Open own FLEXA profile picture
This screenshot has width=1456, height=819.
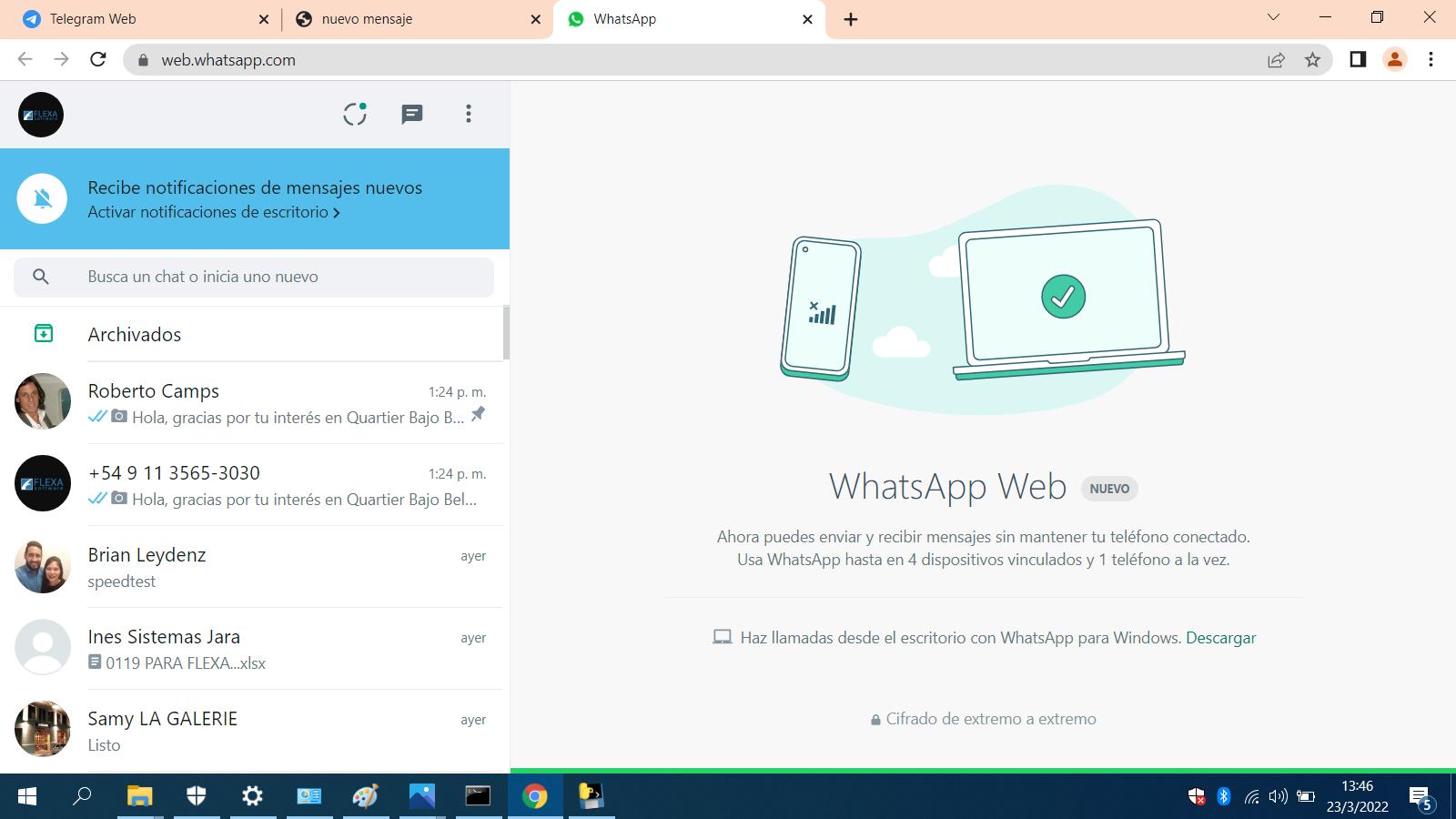41,115
